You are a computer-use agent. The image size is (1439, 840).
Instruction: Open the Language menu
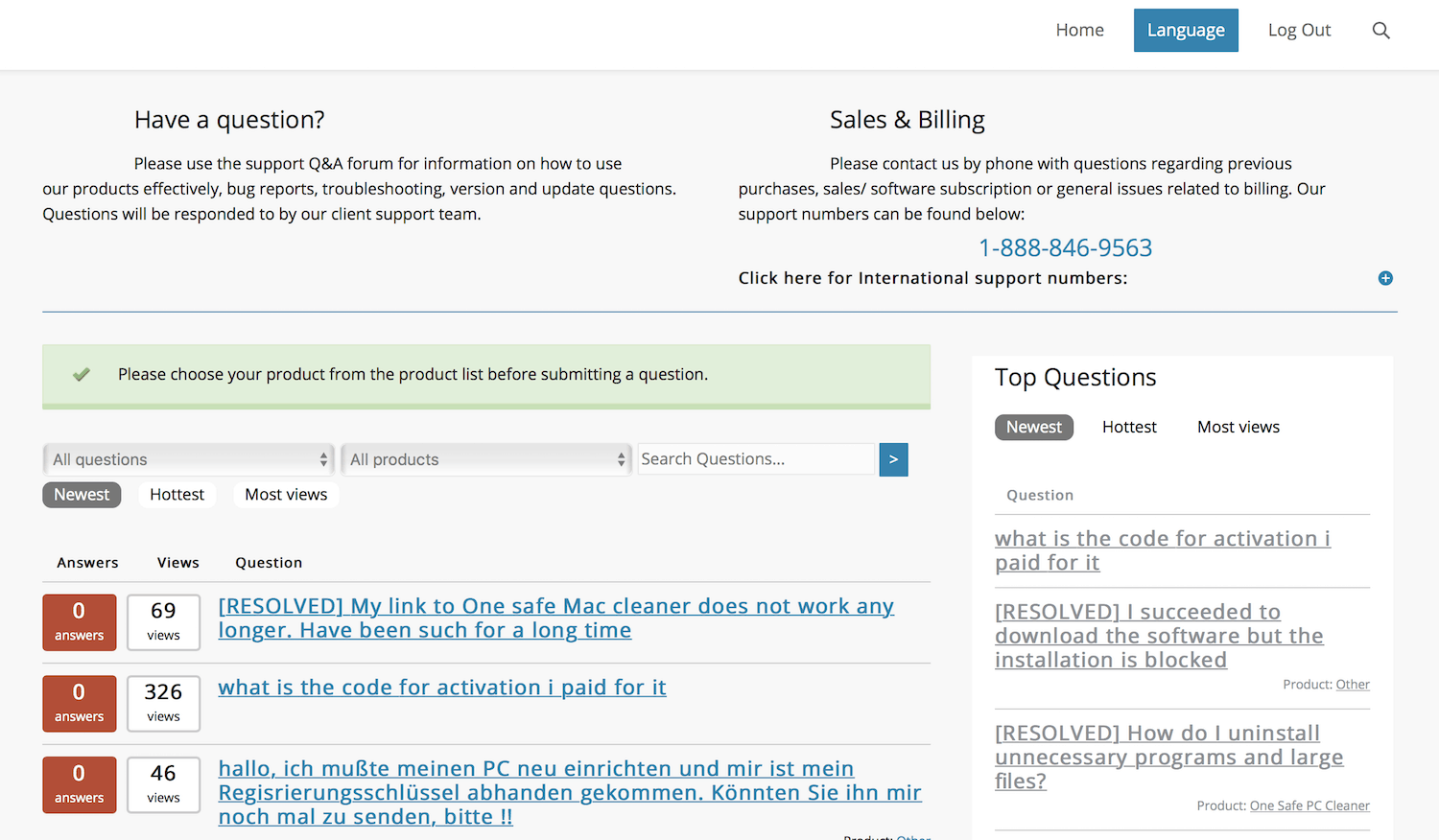tap(1186, 31)
